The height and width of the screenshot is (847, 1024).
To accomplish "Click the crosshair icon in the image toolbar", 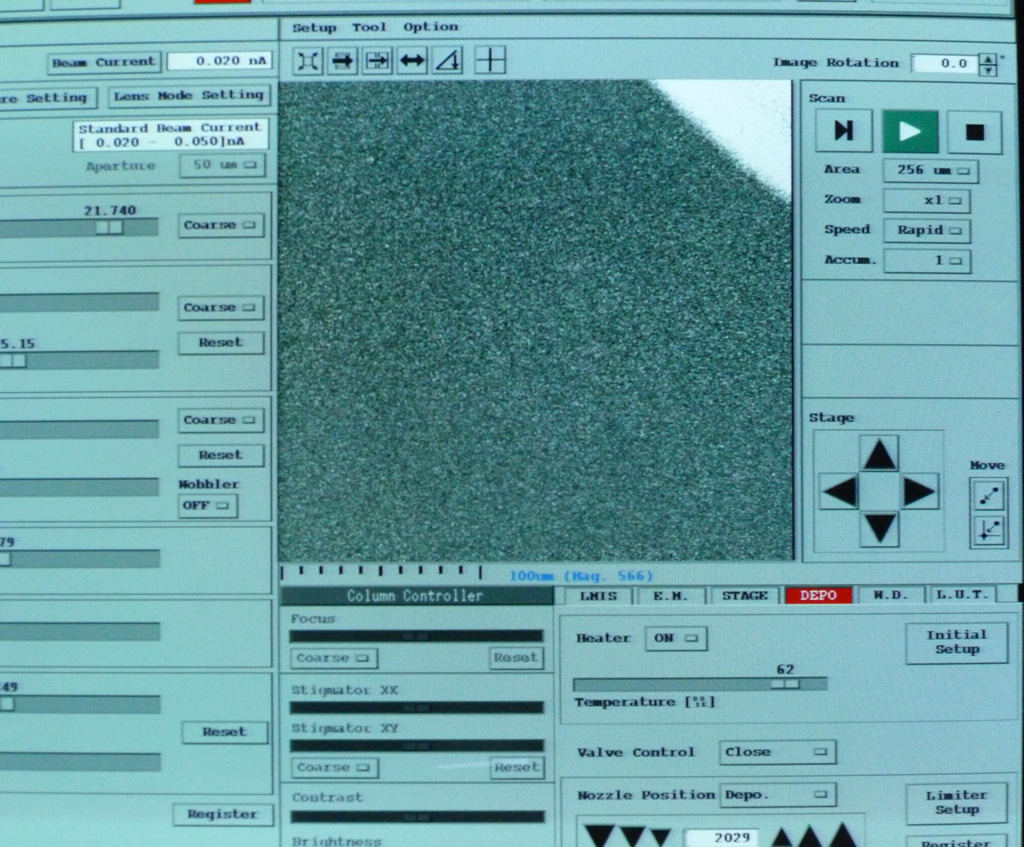I will (x=490, y=61).
